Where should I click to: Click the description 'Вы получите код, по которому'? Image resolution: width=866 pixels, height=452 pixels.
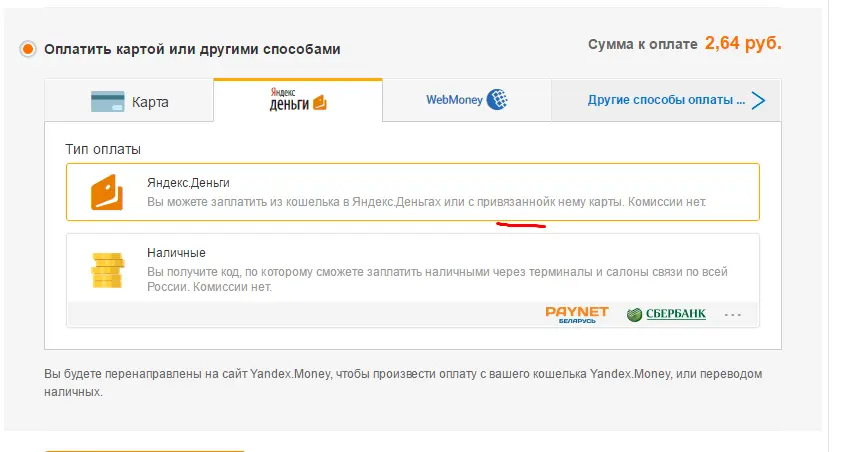coord(437,280)
